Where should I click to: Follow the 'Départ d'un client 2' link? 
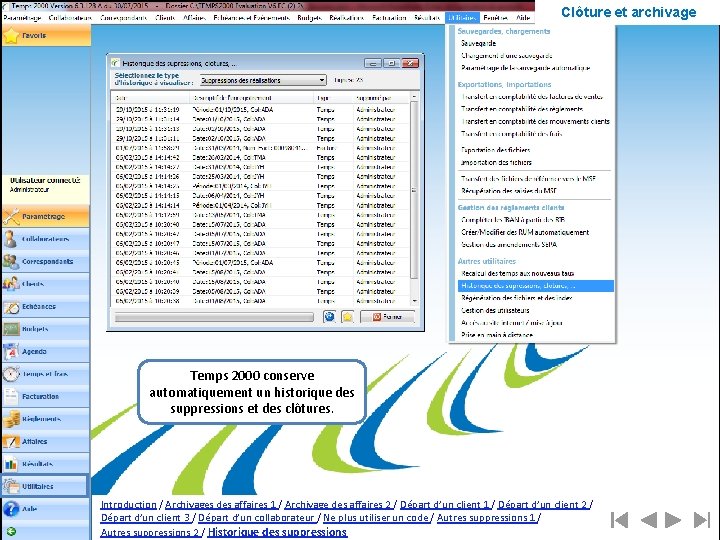(542, 505)
